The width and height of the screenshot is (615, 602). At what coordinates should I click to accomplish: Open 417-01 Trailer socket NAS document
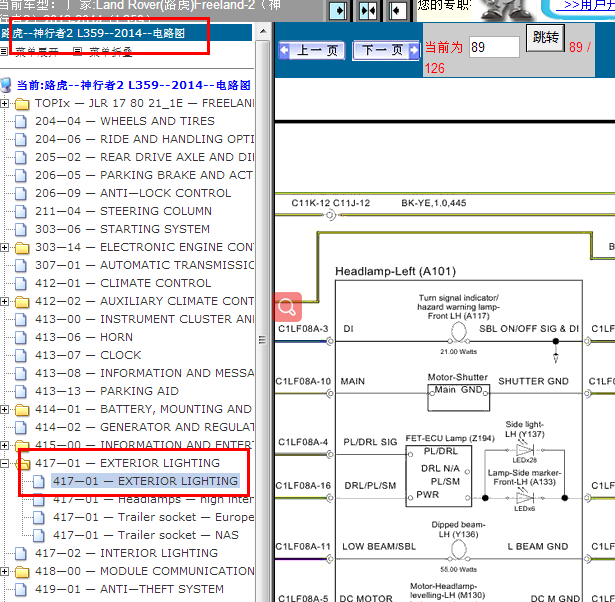click(x=146, y=535)
